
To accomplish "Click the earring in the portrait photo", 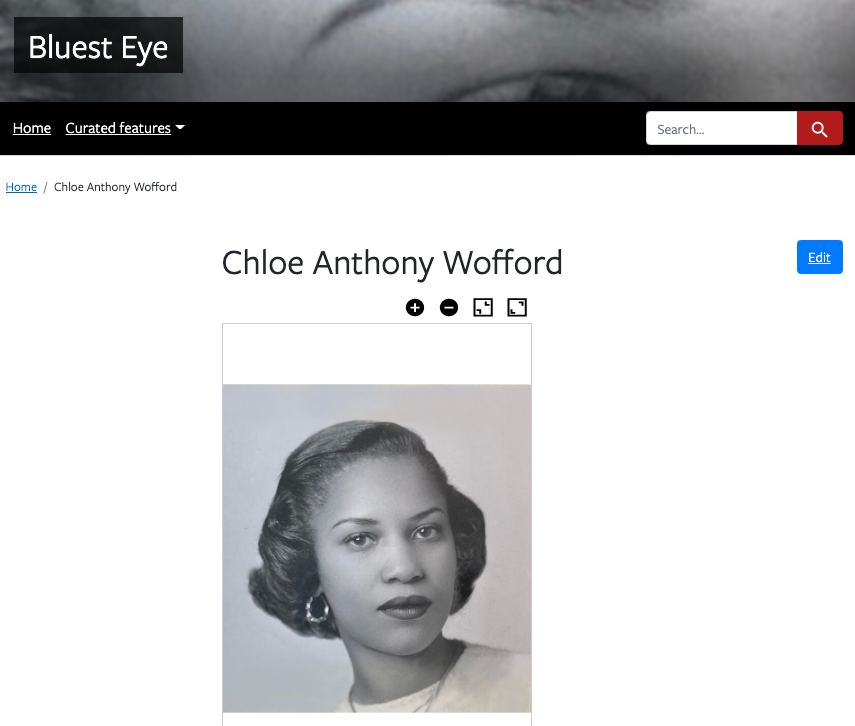I will pyautogui.click(x=317, y=609).
